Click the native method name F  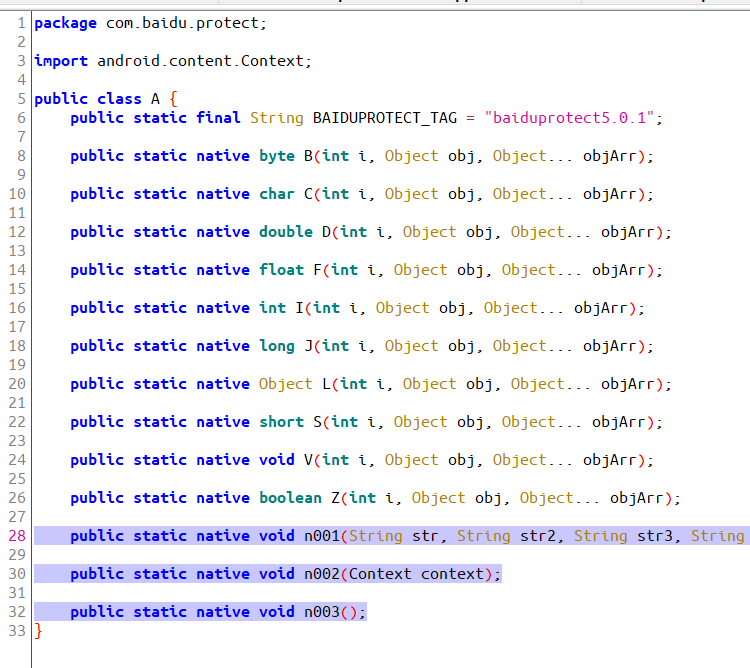317,270
